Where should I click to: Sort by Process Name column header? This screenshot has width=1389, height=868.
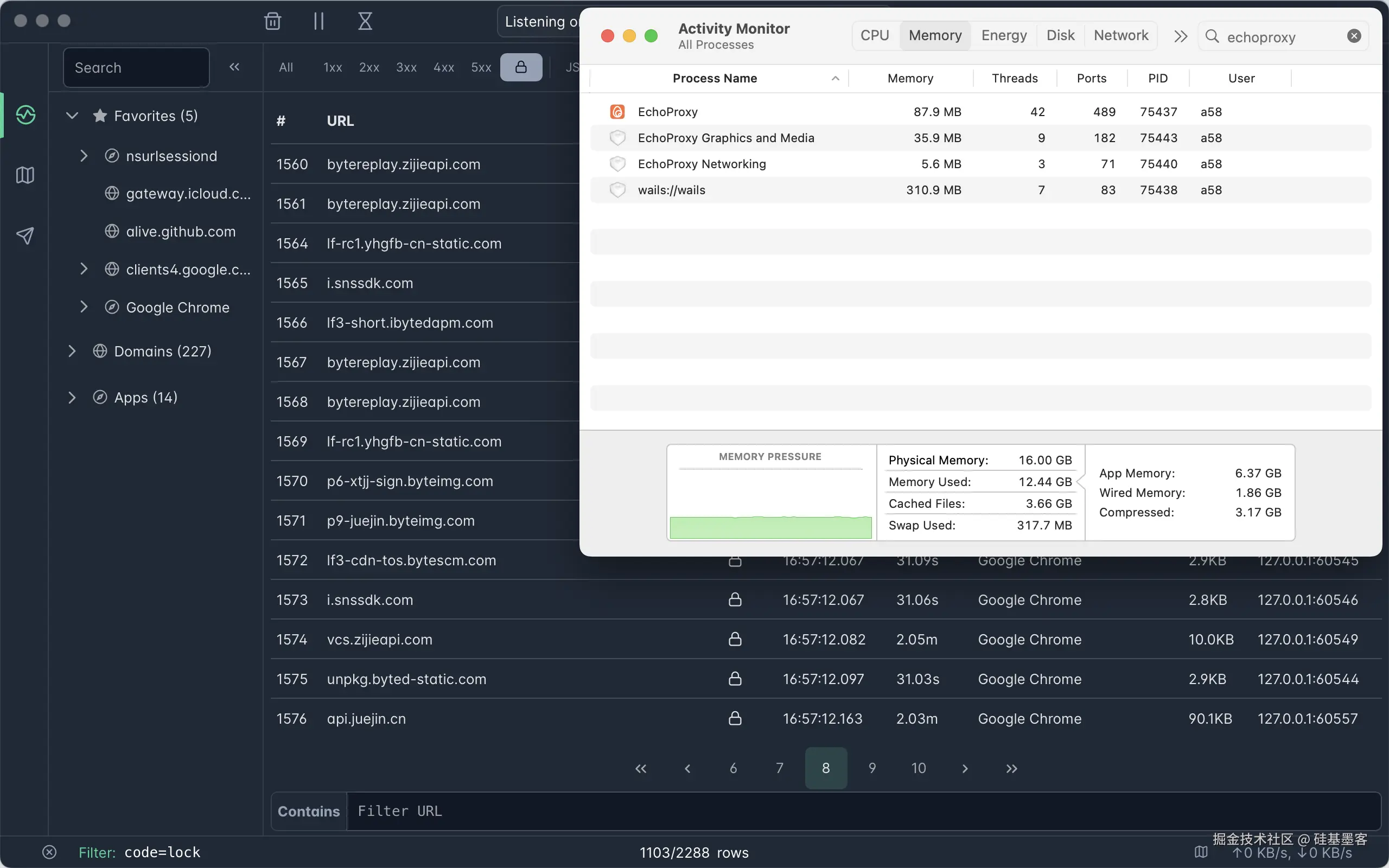(715, 78)
